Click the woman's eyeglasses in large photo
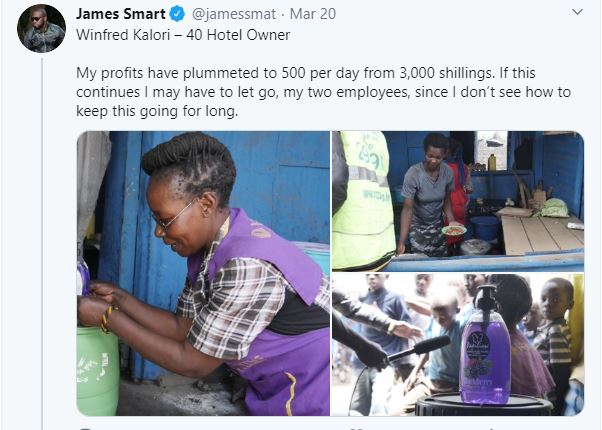The width and height of the screenshot is (602, 430). [174, 217]
